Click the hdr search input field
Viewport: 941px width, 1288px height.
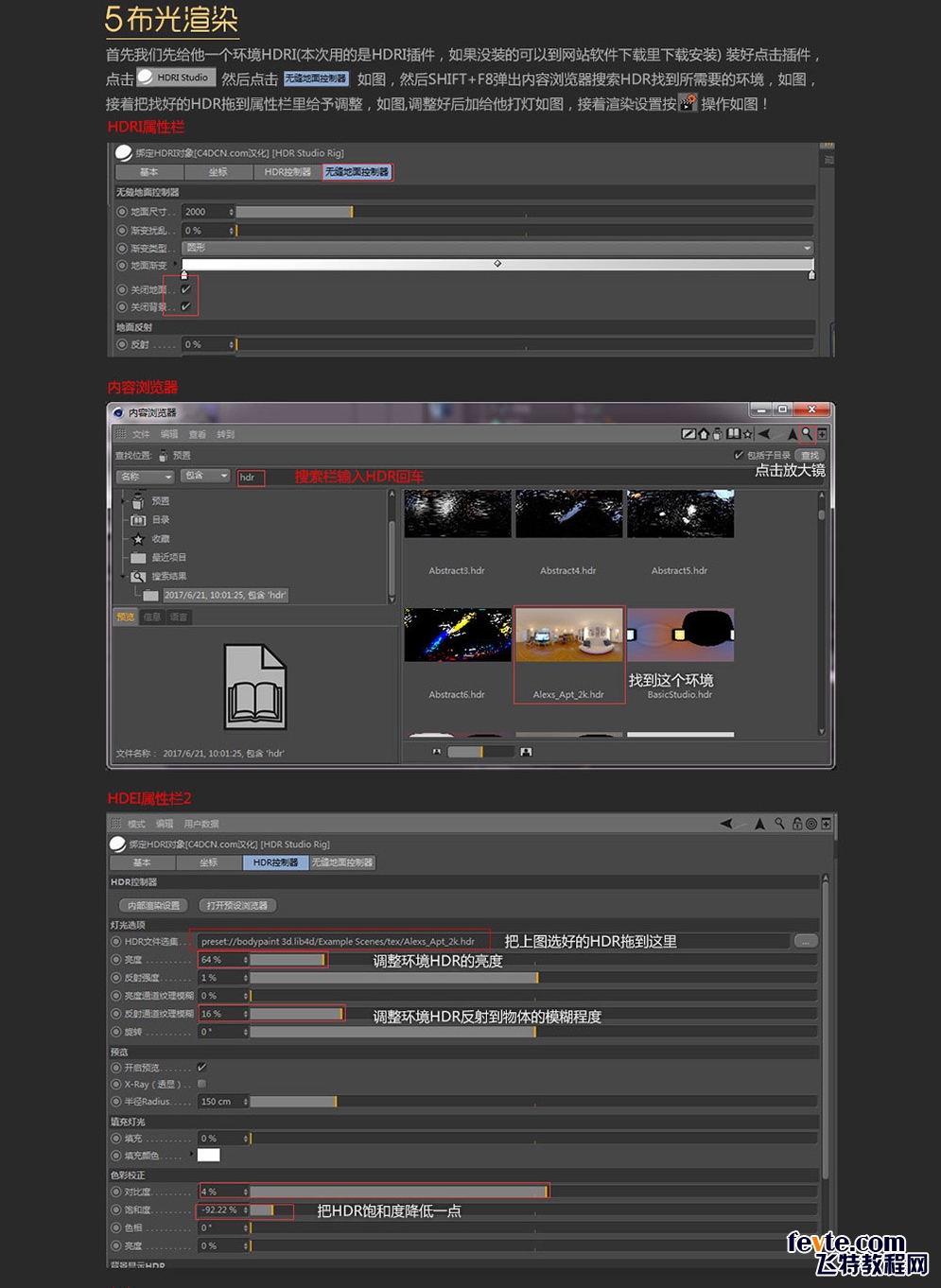pyautogui.click(x=250, y=477)
